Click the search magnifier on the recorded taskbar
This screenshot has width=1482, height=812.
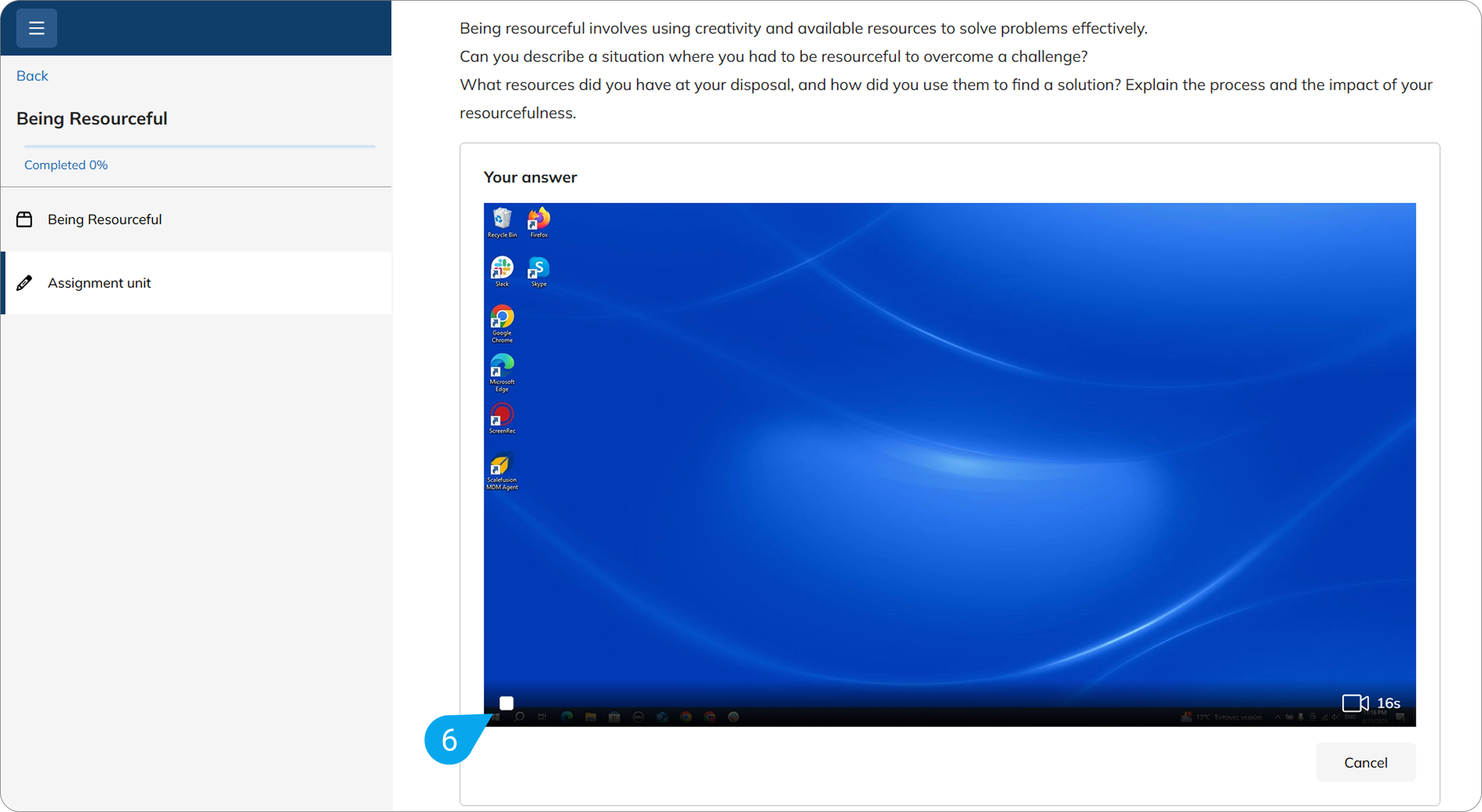[x=519, y=717]
